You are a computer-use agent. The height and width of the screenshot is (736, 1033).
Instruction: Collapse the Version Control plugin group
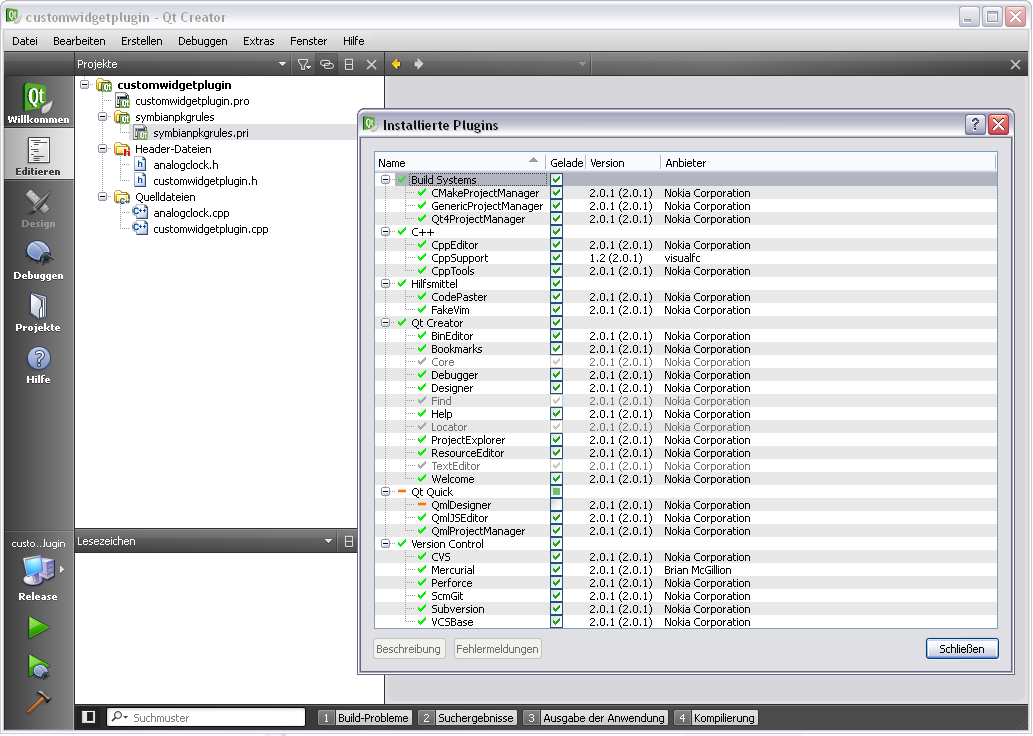point(385,544)
